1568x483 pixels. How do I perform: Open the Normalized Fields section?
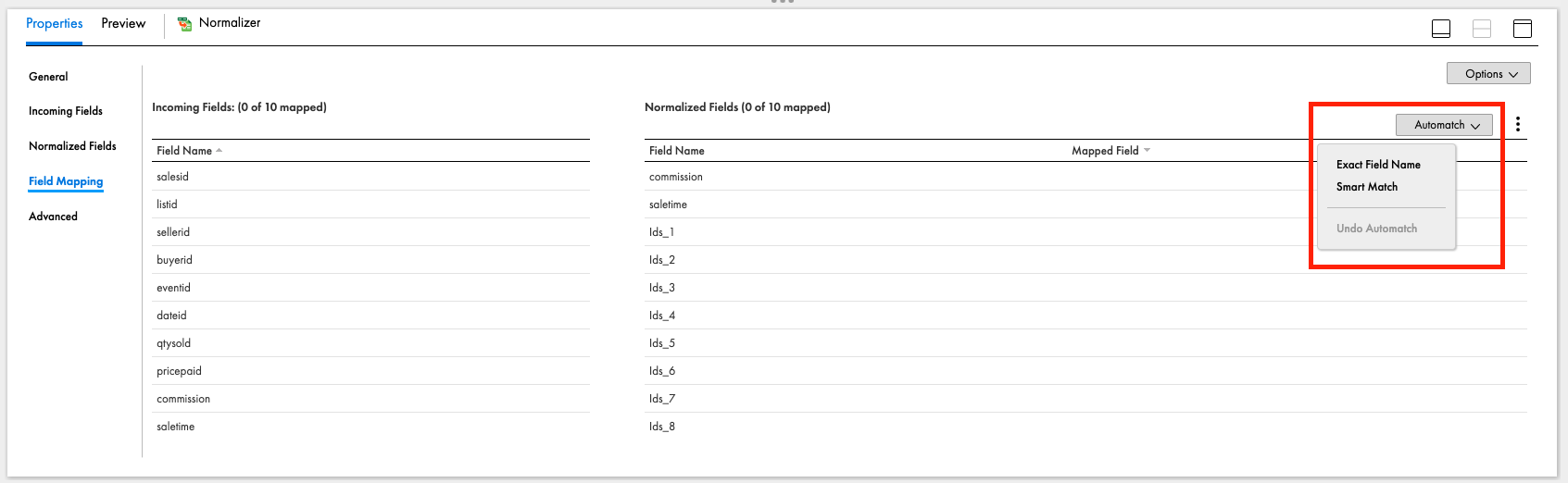pyautogui.click(x=72, y=146)
